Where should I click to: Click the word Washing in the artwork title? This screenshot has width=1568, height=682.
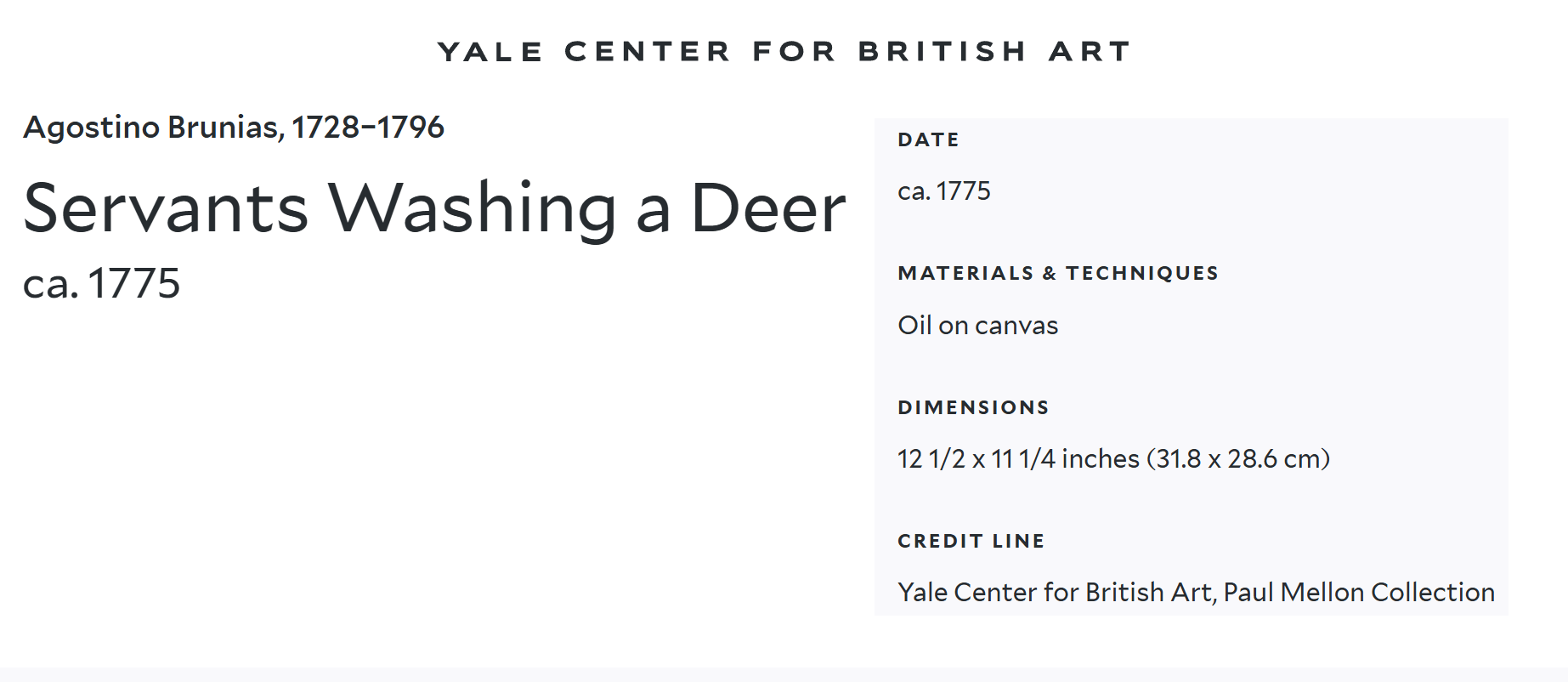pos(473,208)
